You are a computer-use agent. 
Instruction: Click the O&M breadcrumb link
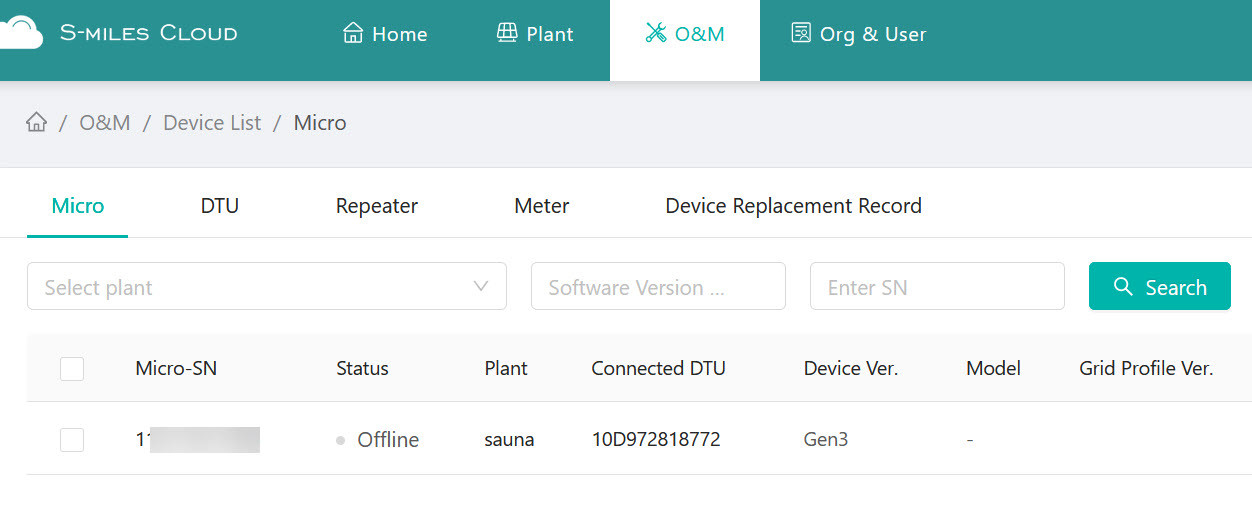coord(105,123)
